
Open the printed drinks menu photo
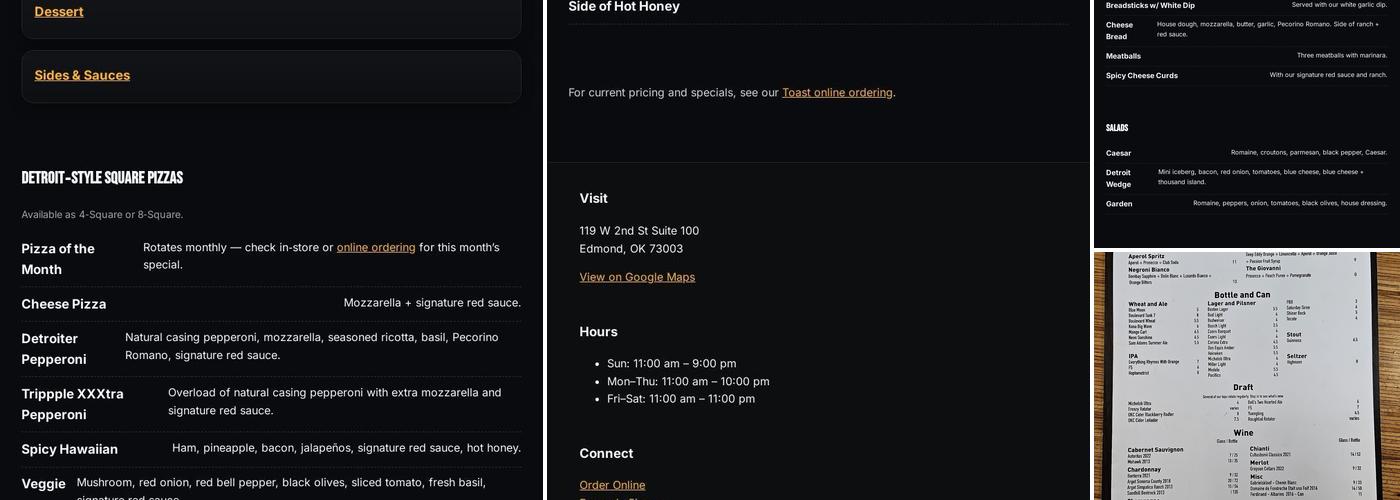click(1246, 376)
